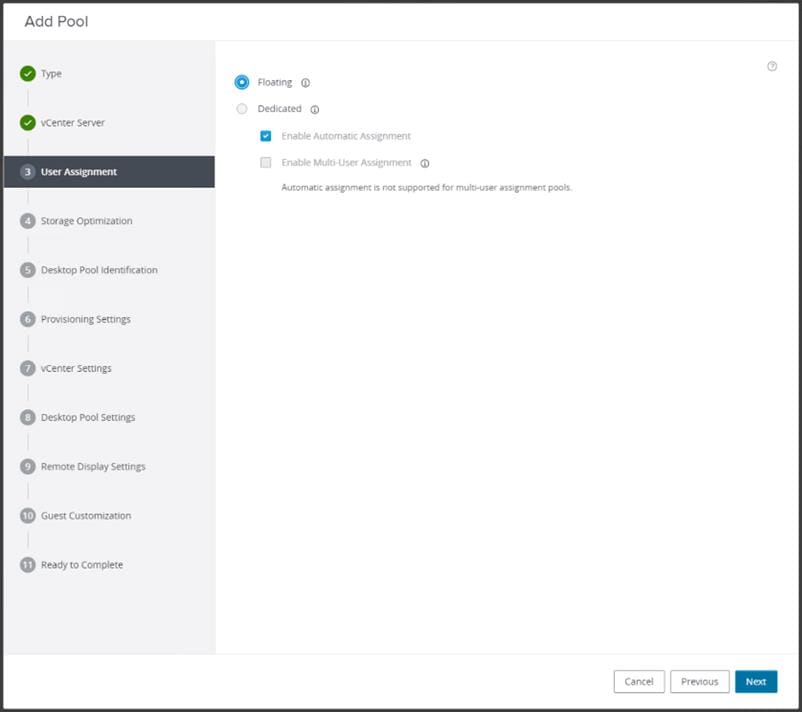Screen dimensions: 802x712
Task: Click the vCenter Server completed checkmark icon
Action: click(x=28, y=123)
